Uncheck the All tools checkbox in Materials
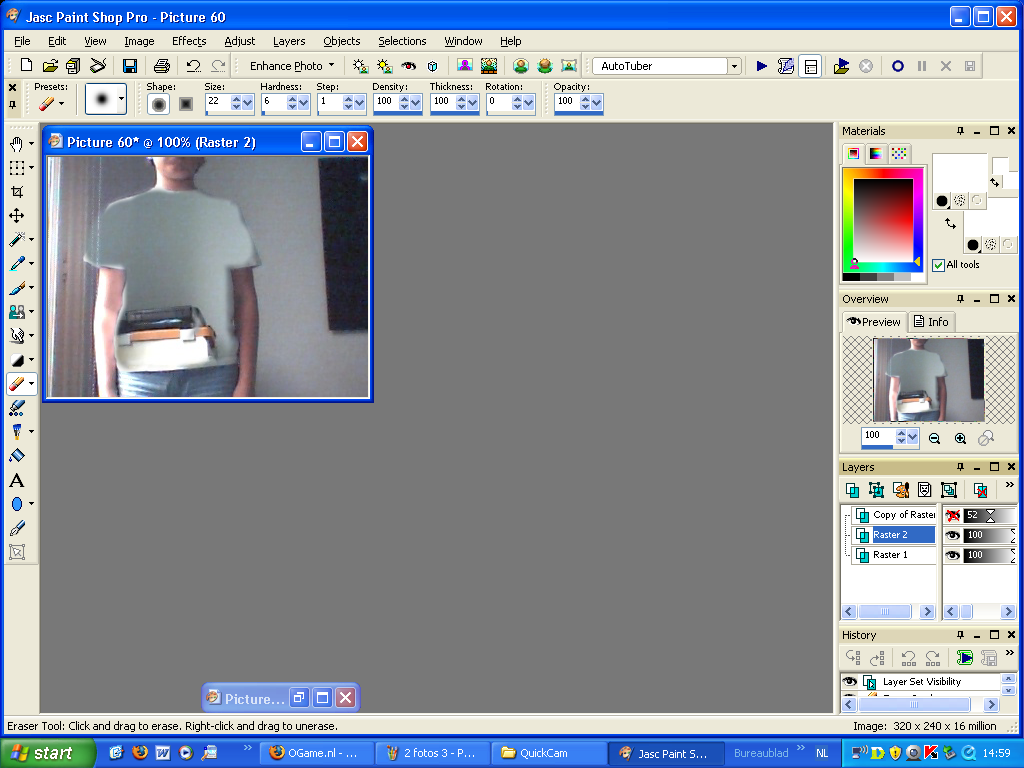This screenshot has height=768, width=1024. (x=938, y=265)
